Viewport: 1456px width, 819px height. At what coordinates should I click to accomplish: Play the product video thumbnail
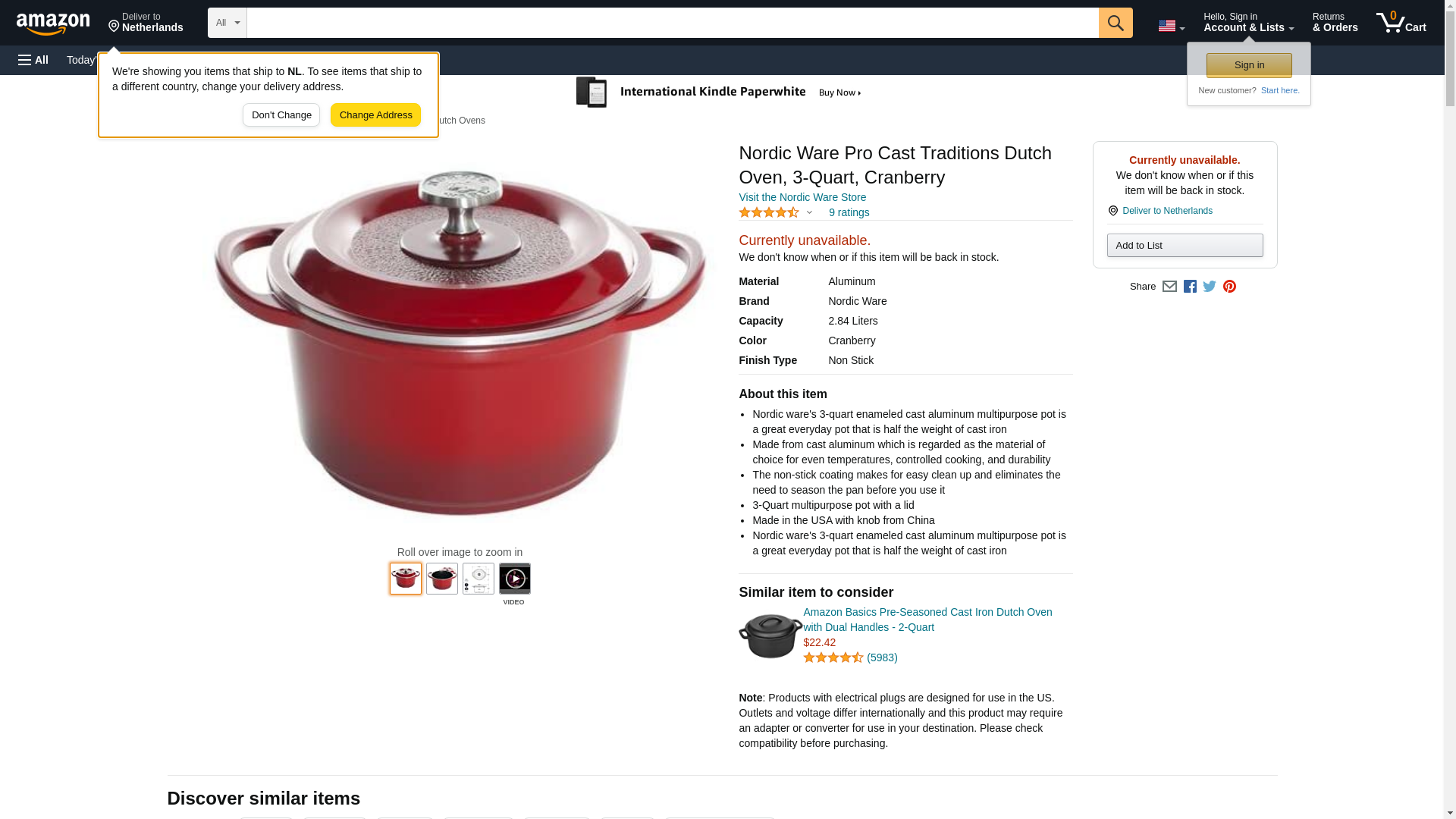pyautogui.click(x=514, y=579)
